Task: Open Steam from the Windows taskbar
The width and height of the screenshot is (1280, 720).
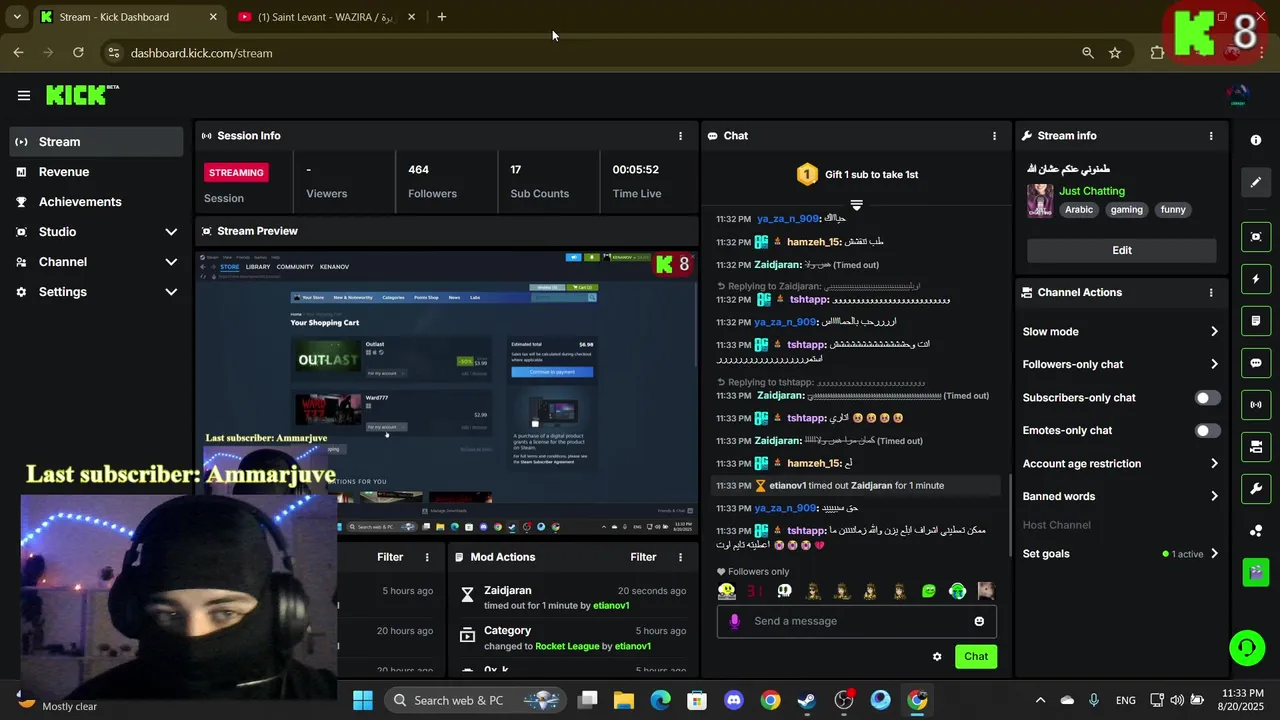Action: (807, 700)
